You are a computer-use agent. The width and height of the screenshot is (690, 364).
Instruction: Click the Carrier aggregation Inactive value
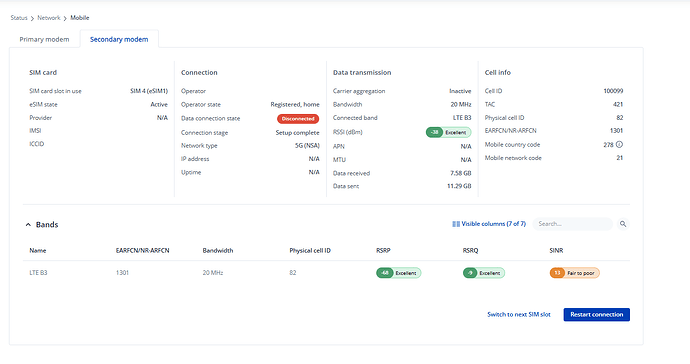click(x=460, y=91)
